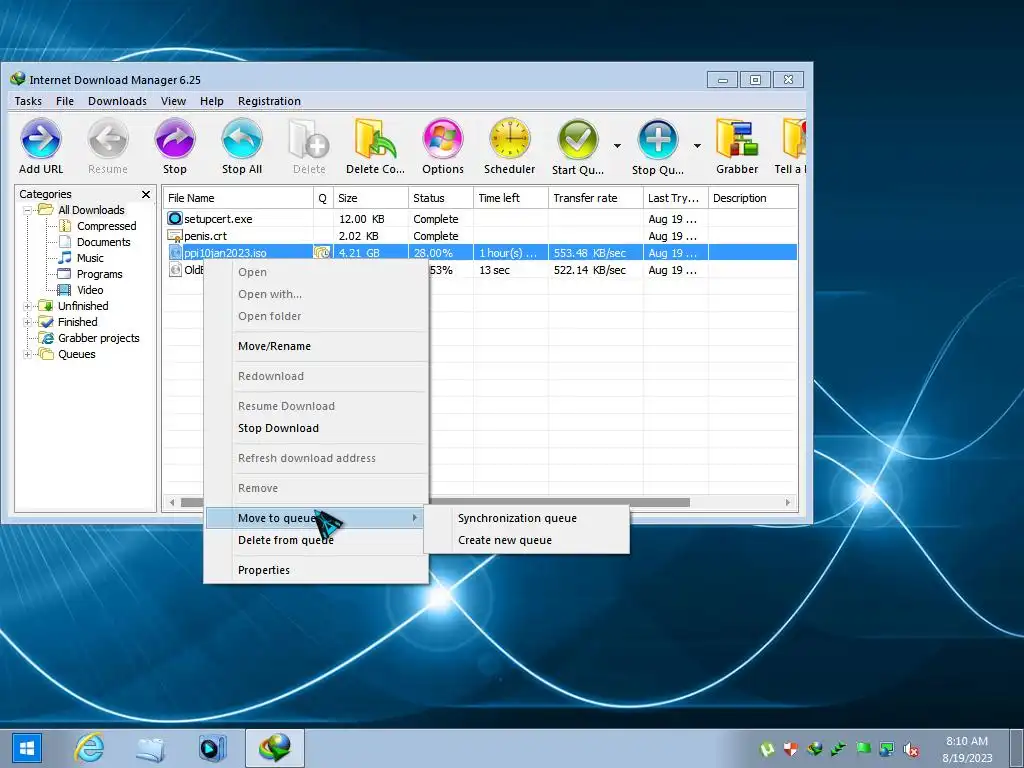The width and height of the screenshot is (1024, 768).
Task: Click the Stop Queue icon
Action: click(x=658, y=146)
